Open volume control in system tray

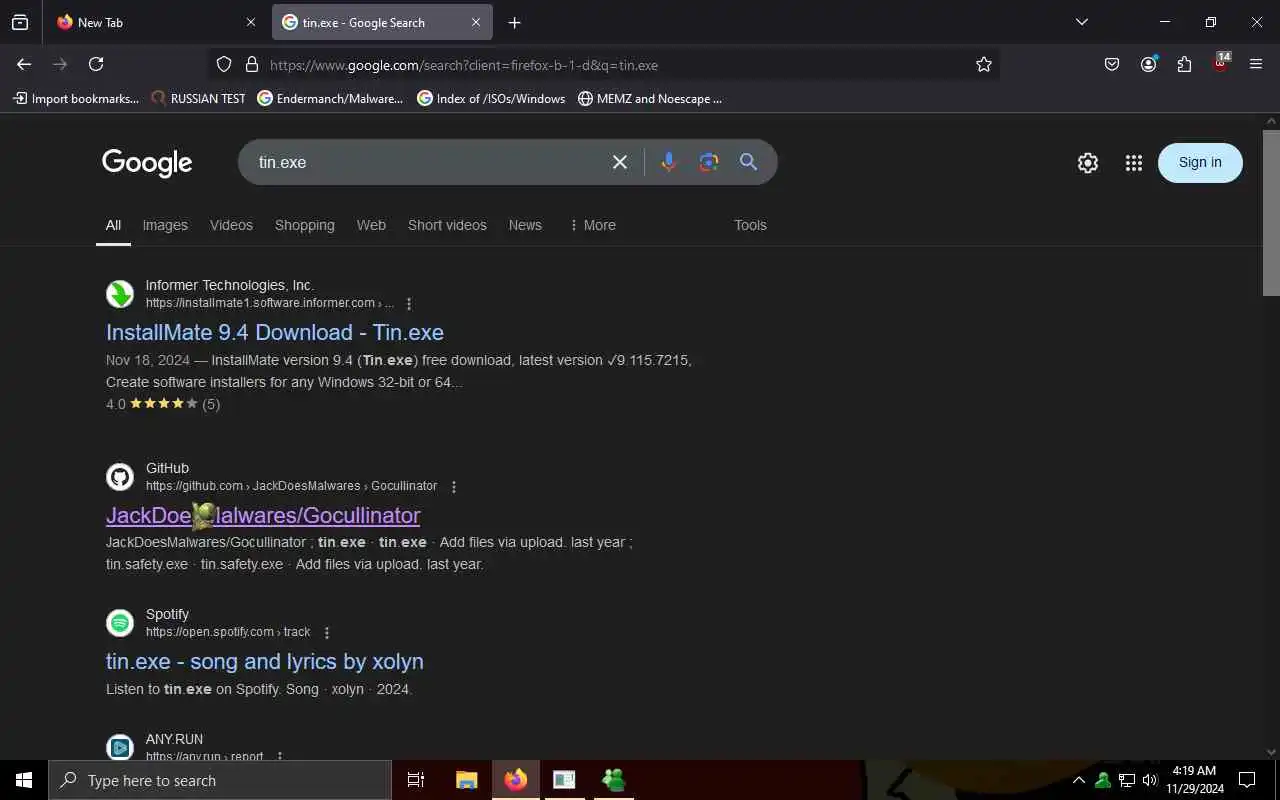pyautogui.click(x=1150, y=780)
